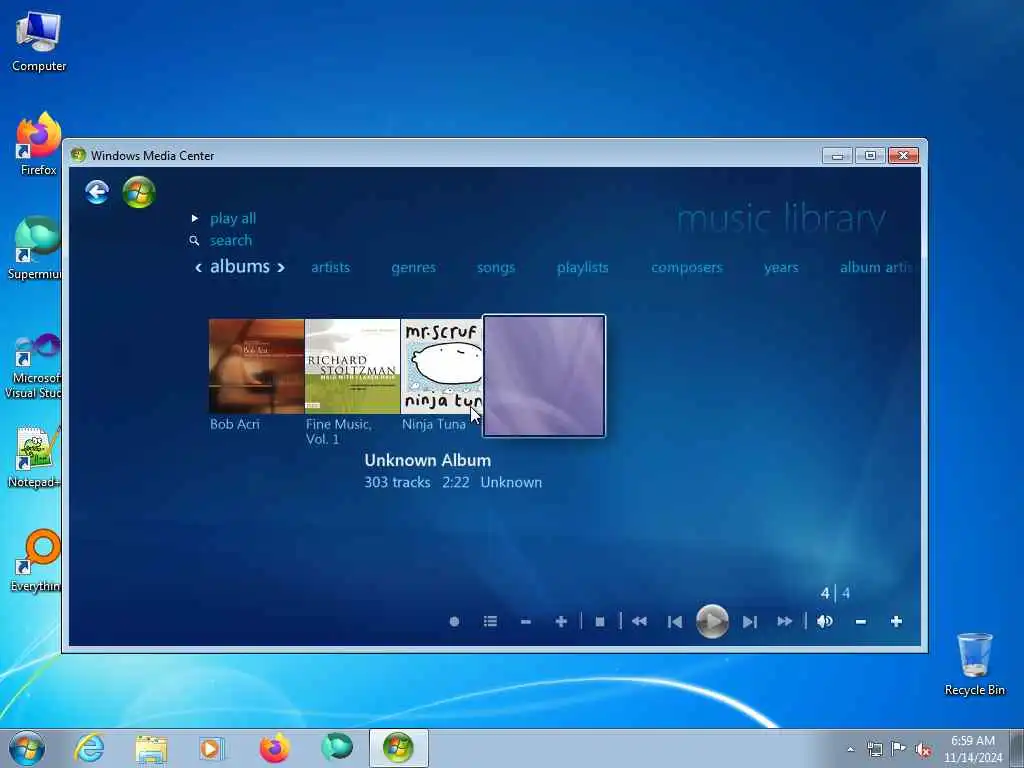1024x768 pixels.
Task: Open the Ninja Tuna album cover
Action: [x=442, y=366]
